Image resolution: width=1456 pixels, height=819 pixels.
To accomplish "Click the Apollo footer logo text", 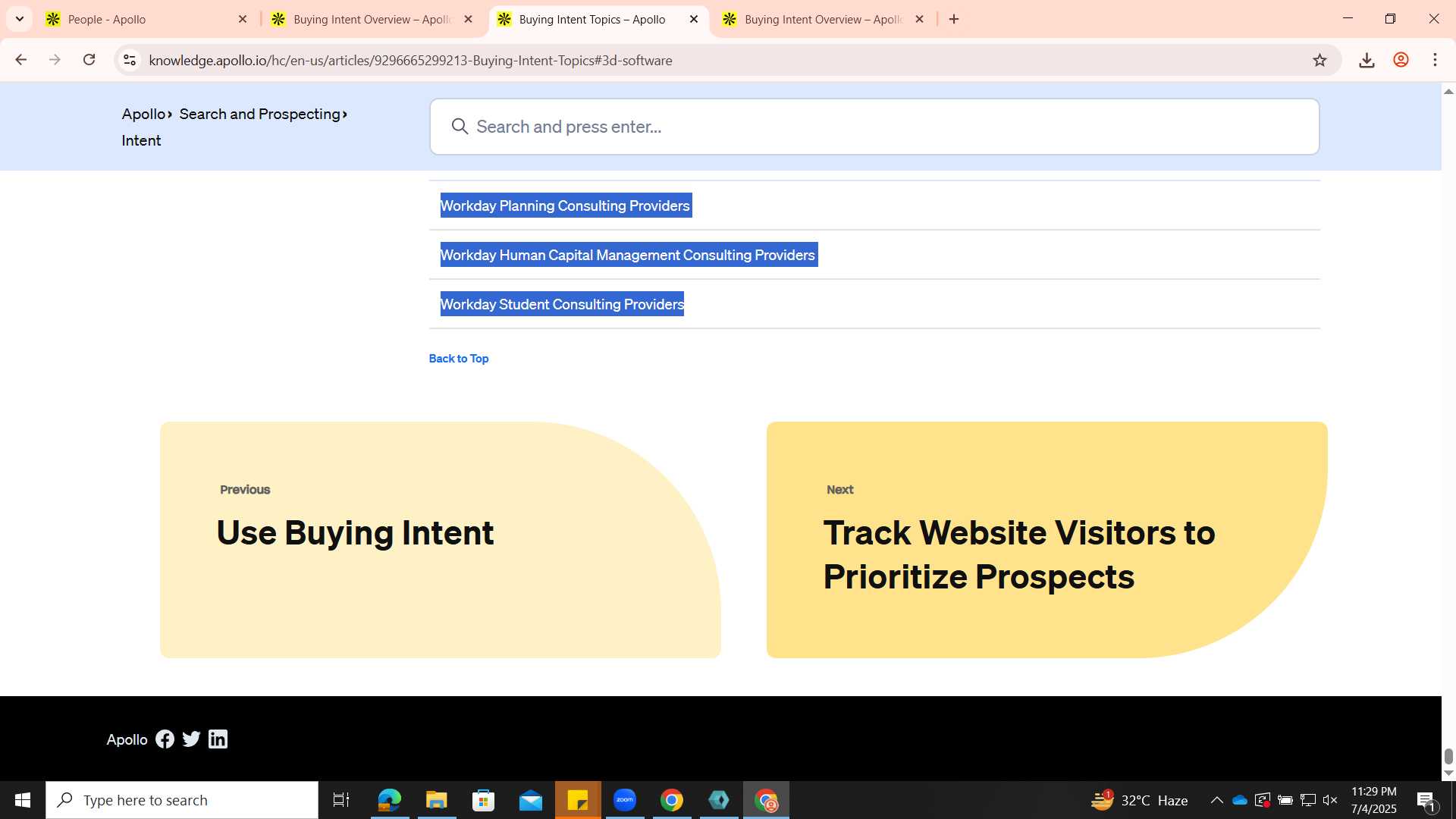I will [x=127, y=739].
